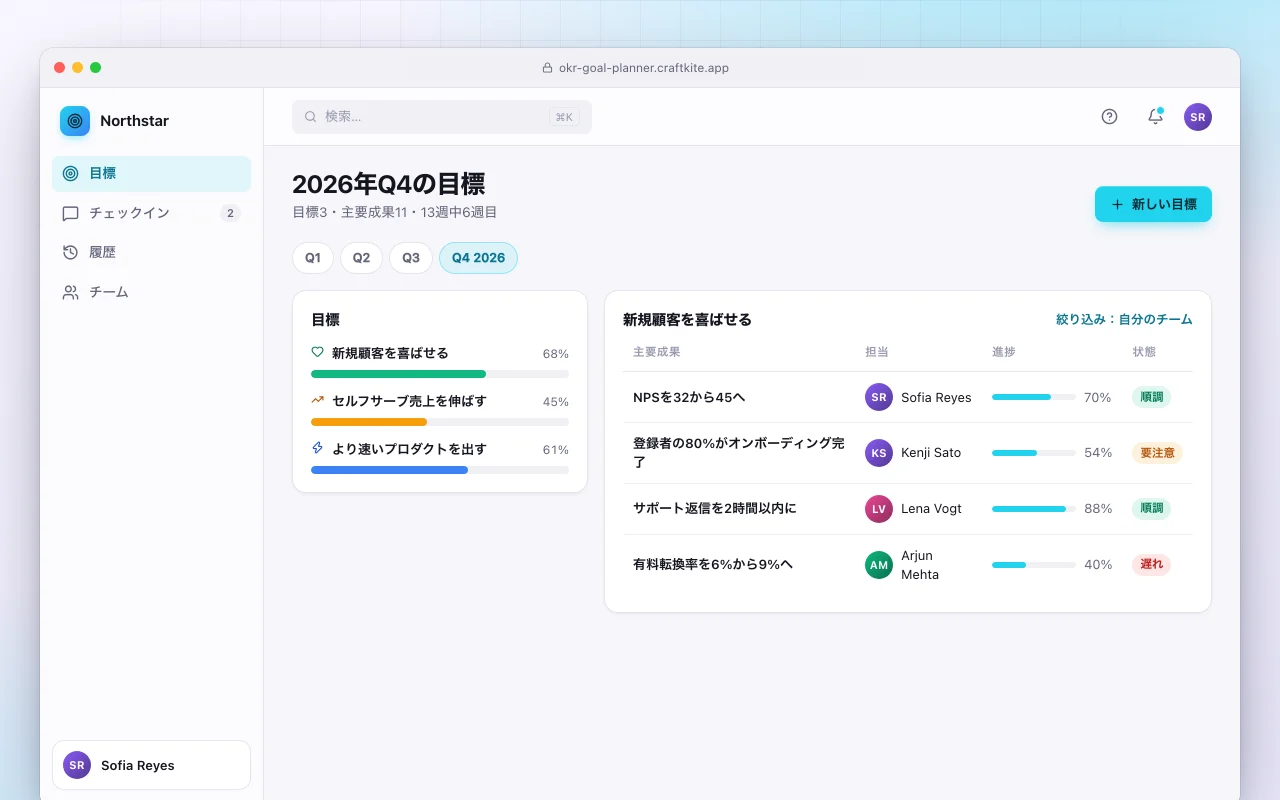The width and height of the screenshot is (1280, 800).
Task: Click the 要注意 status badge
Action: 1157,453
